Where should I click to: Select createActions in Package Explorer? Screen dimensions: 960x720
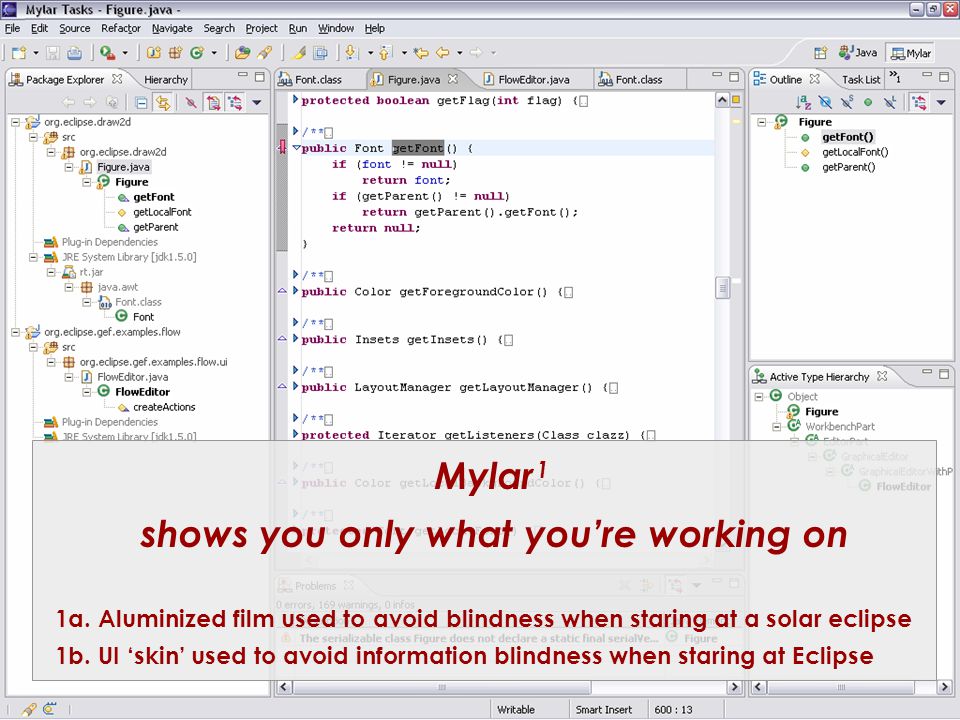(164, 407)
